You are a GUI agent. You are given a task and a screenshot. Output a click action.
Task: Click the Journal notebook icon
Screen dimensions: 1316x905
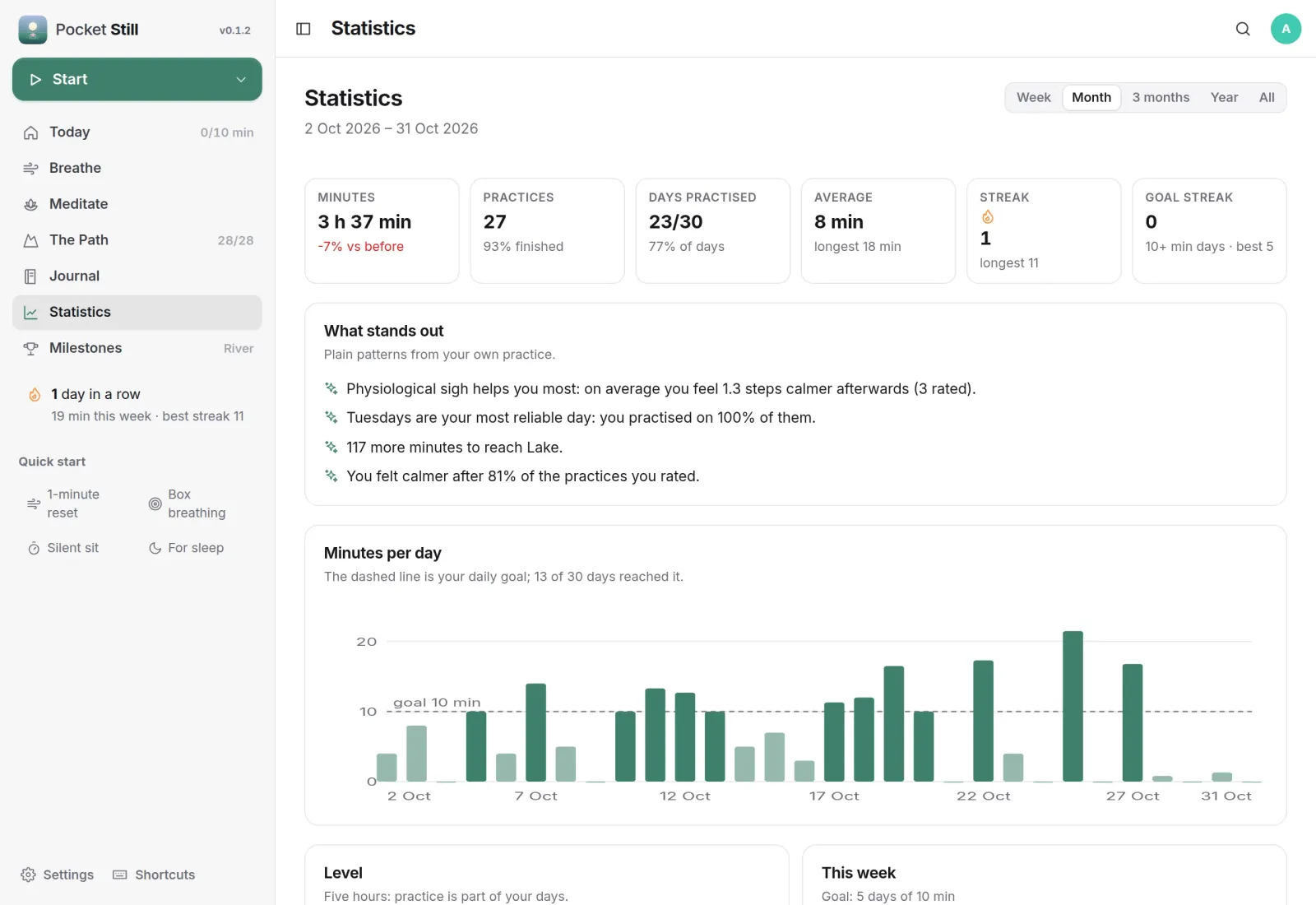point(31,276)
